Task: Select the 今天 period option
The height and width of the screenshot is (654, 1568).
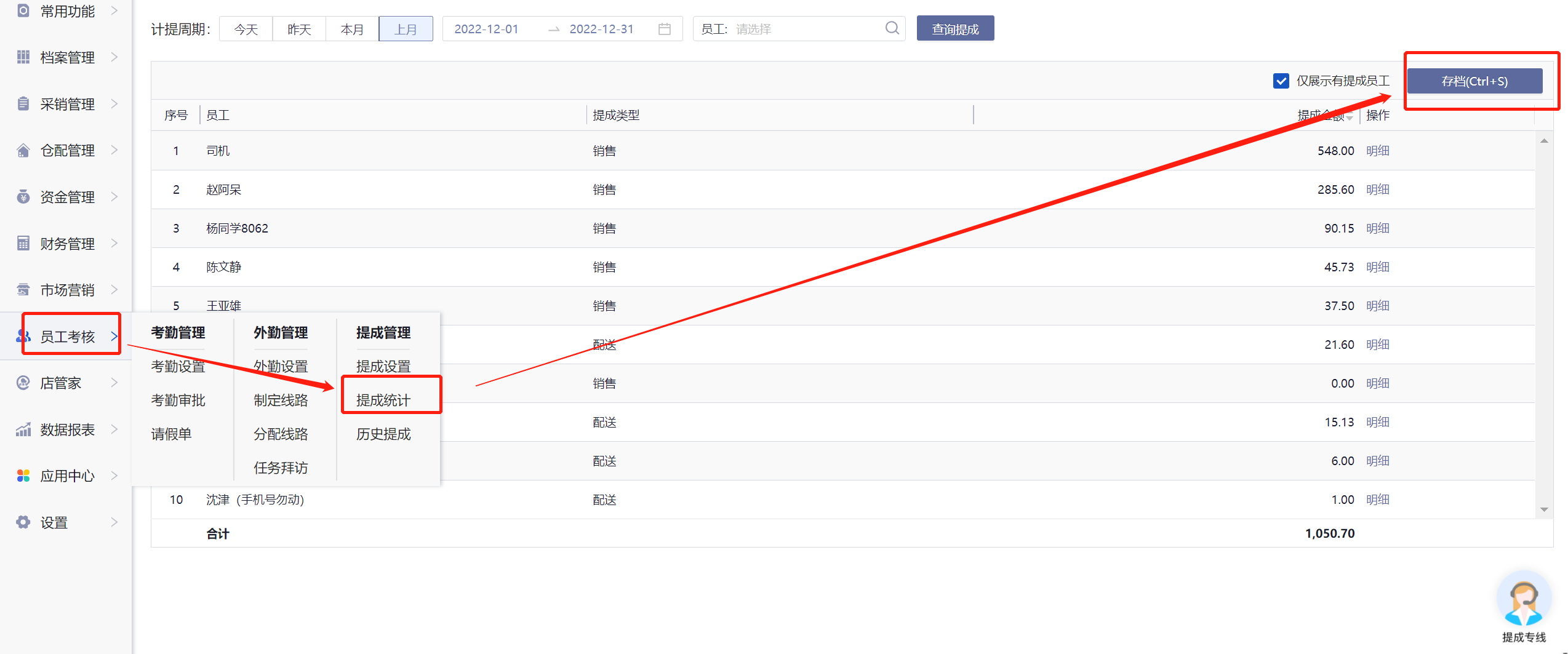Action: click(x=246, y=29)
